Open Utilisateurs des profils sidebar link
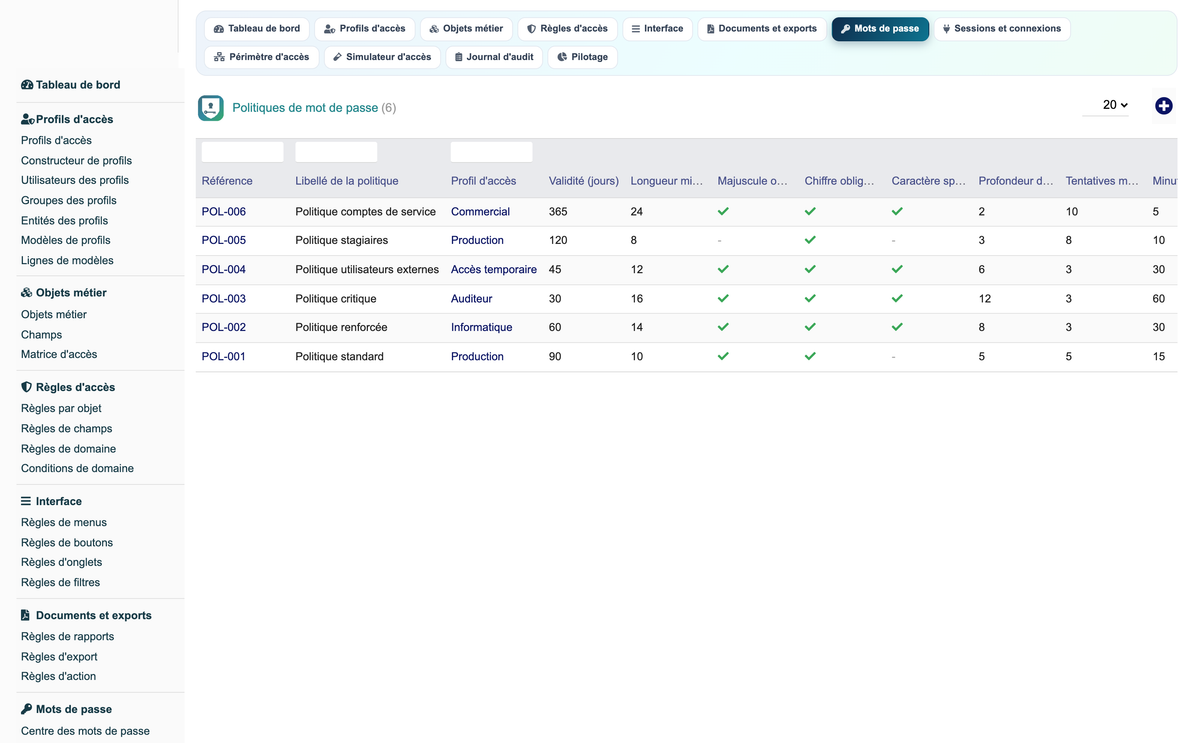Image resolution: width=1200 pixels, height=743 pixels. 75,181
